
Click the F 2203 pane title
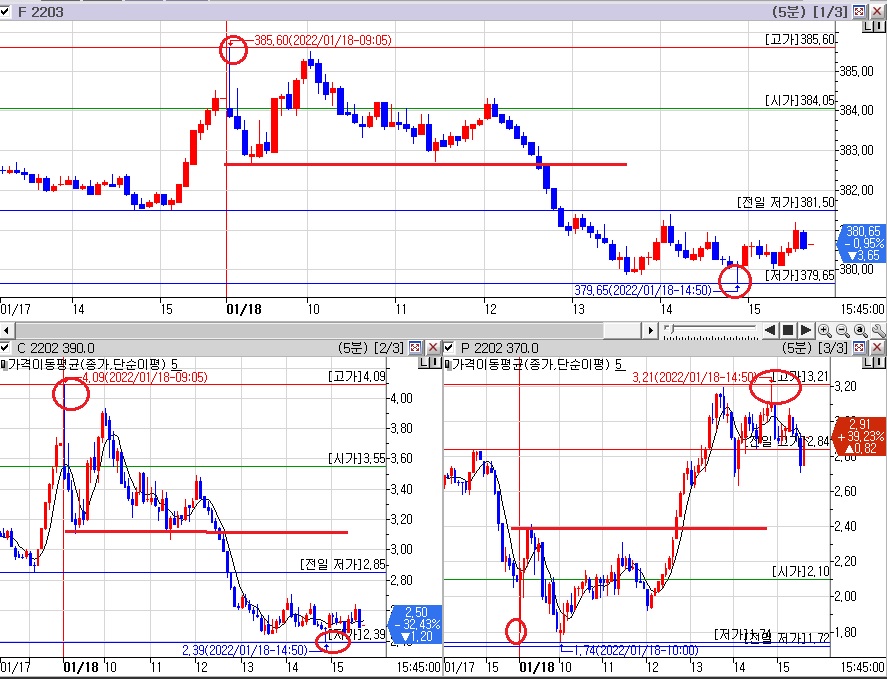click(x=41, y=12)
